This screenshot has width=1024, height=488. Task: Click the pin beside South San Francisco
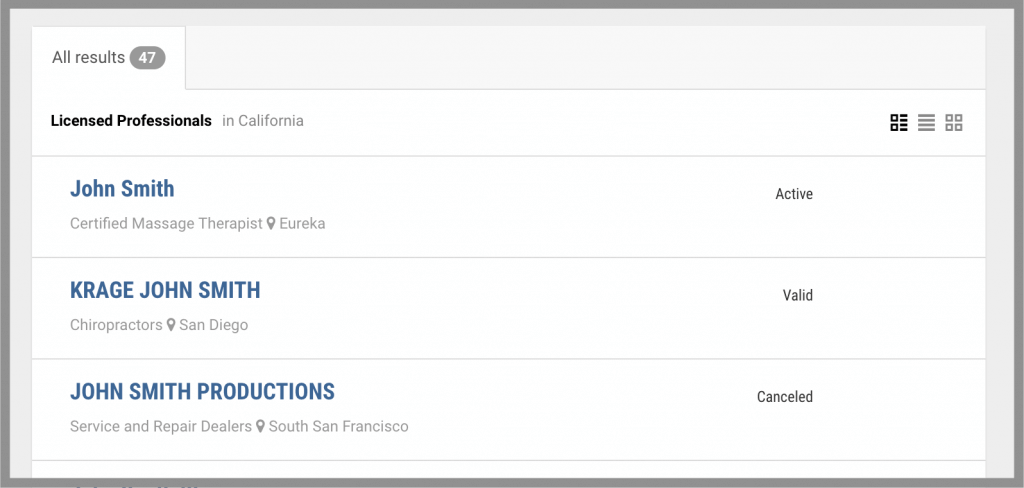tap(261, 426)
